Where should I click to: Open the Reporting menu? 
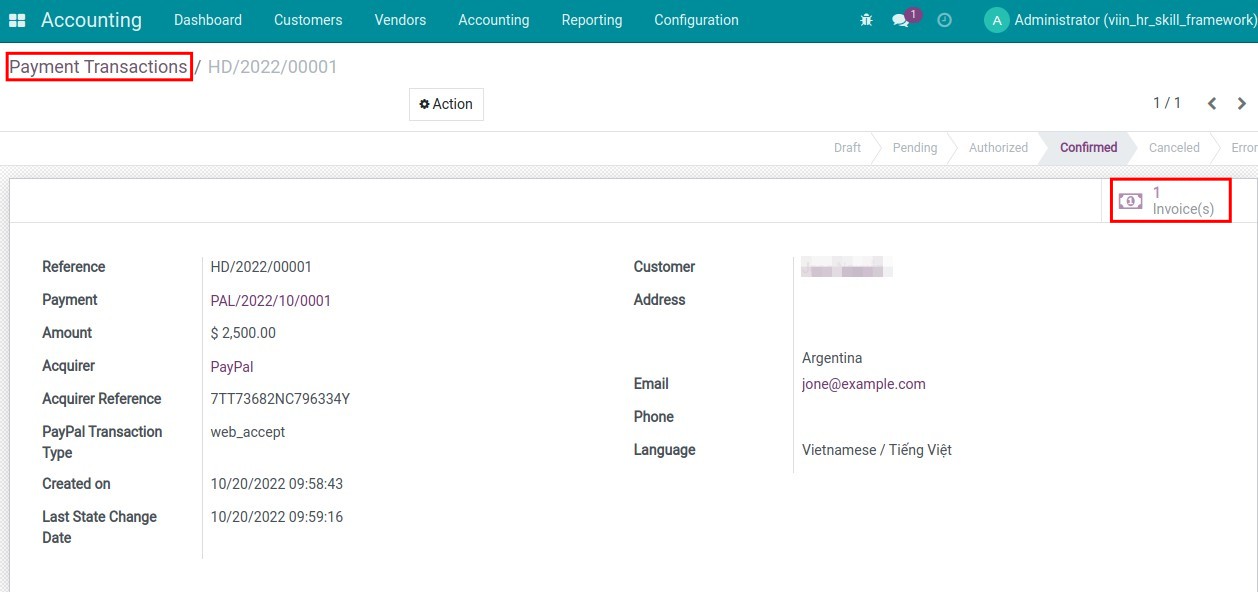click(x=591, y=19)
